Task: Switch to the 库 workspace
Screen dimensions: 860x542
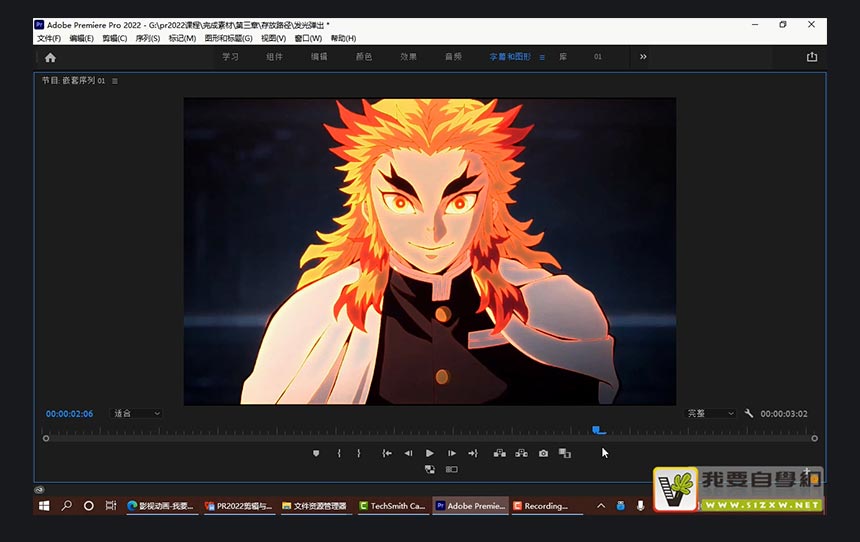Action: 563,57
